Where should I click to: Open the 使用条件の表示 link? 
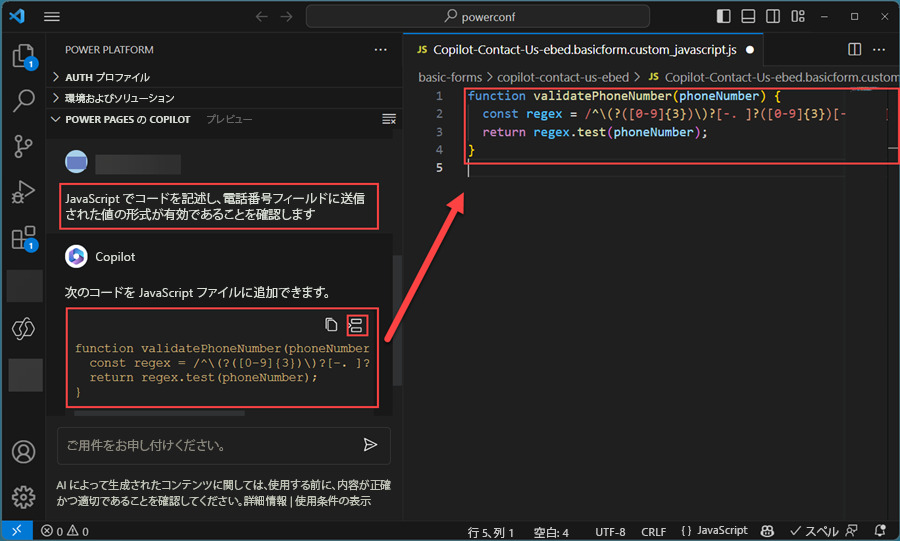[x=333, y=501]
